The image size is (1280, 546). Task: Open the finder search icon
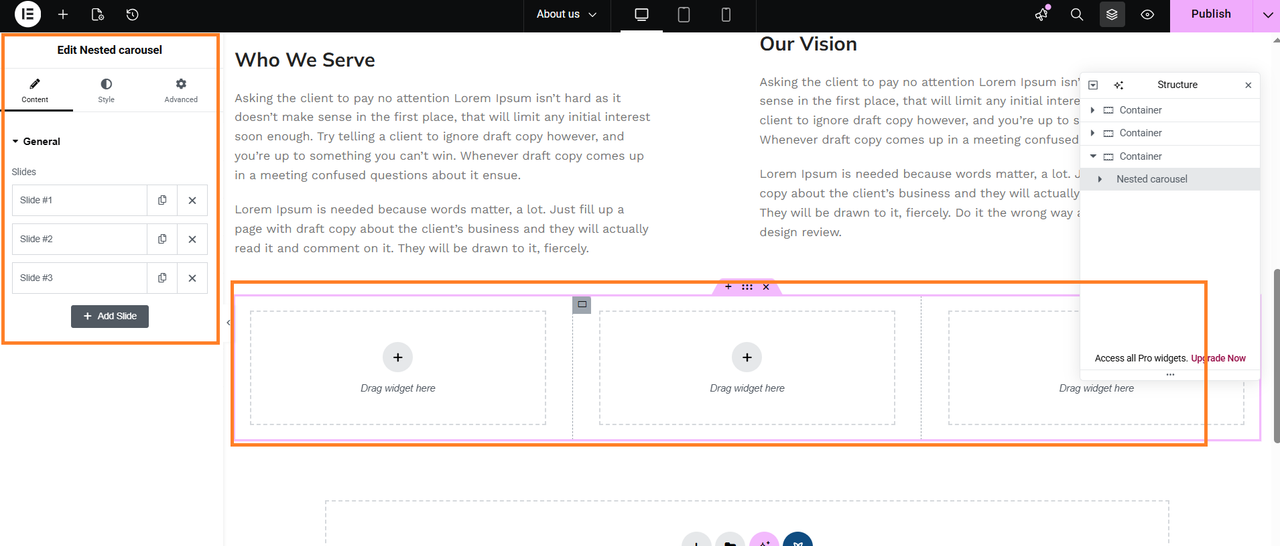point(1077,14)
